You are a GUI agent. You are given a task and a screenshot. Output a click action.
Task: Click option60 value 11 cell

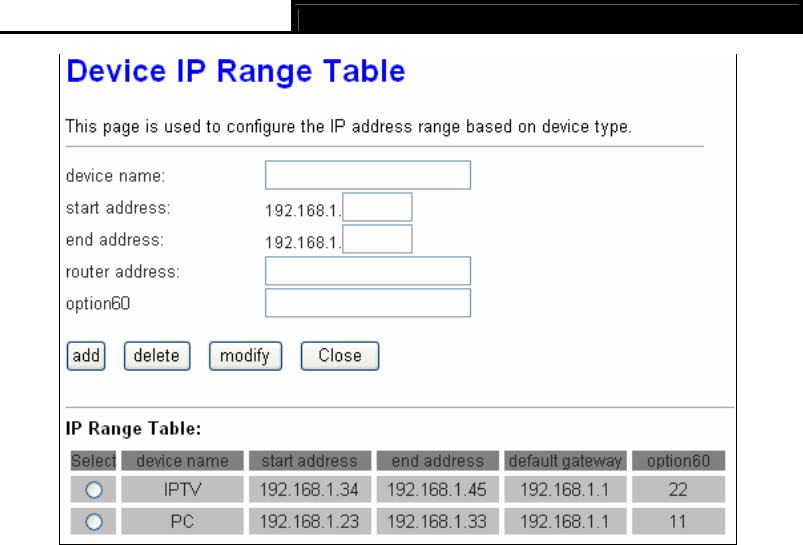click(679, 521)
